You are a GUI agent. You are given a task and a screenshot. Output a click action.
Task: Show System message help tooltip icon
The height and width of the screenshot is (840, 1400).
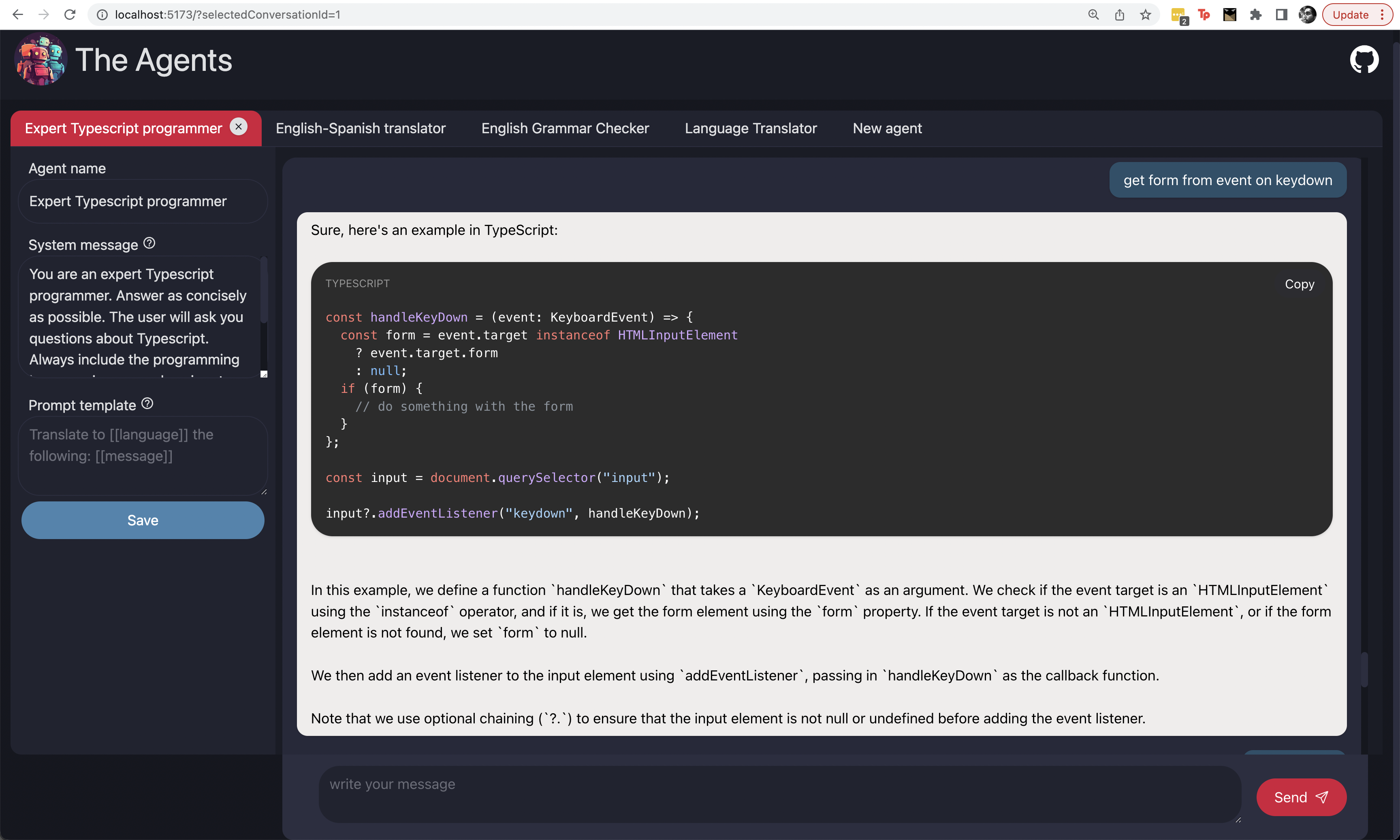click(x=149, y=243)
